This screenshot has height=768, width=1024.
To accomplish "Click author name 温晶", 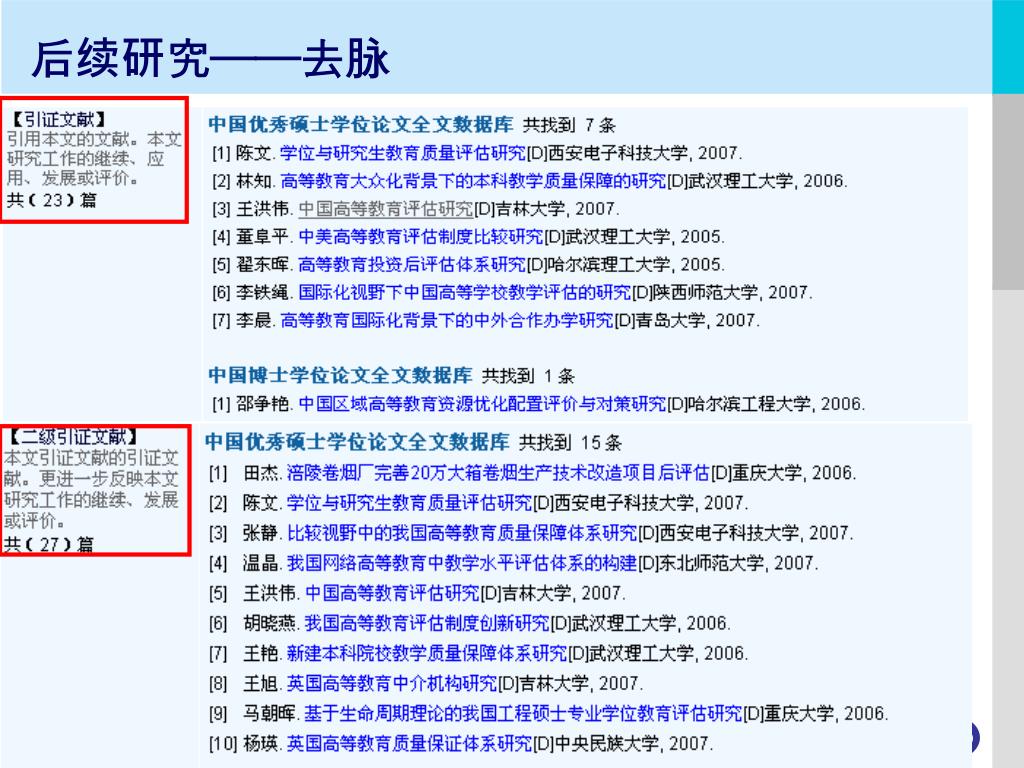I will pyautogui.click(x=261, y=563).
